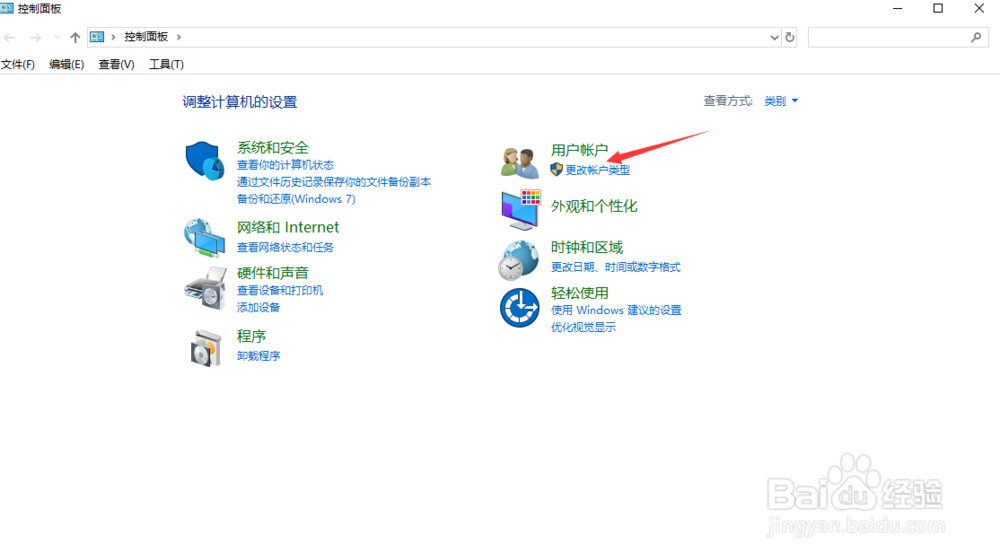The width and height of the screenshot is (1000, 560).
Task: Click 更改日期、时间或数字格式 link
Action: click(615, 267)
